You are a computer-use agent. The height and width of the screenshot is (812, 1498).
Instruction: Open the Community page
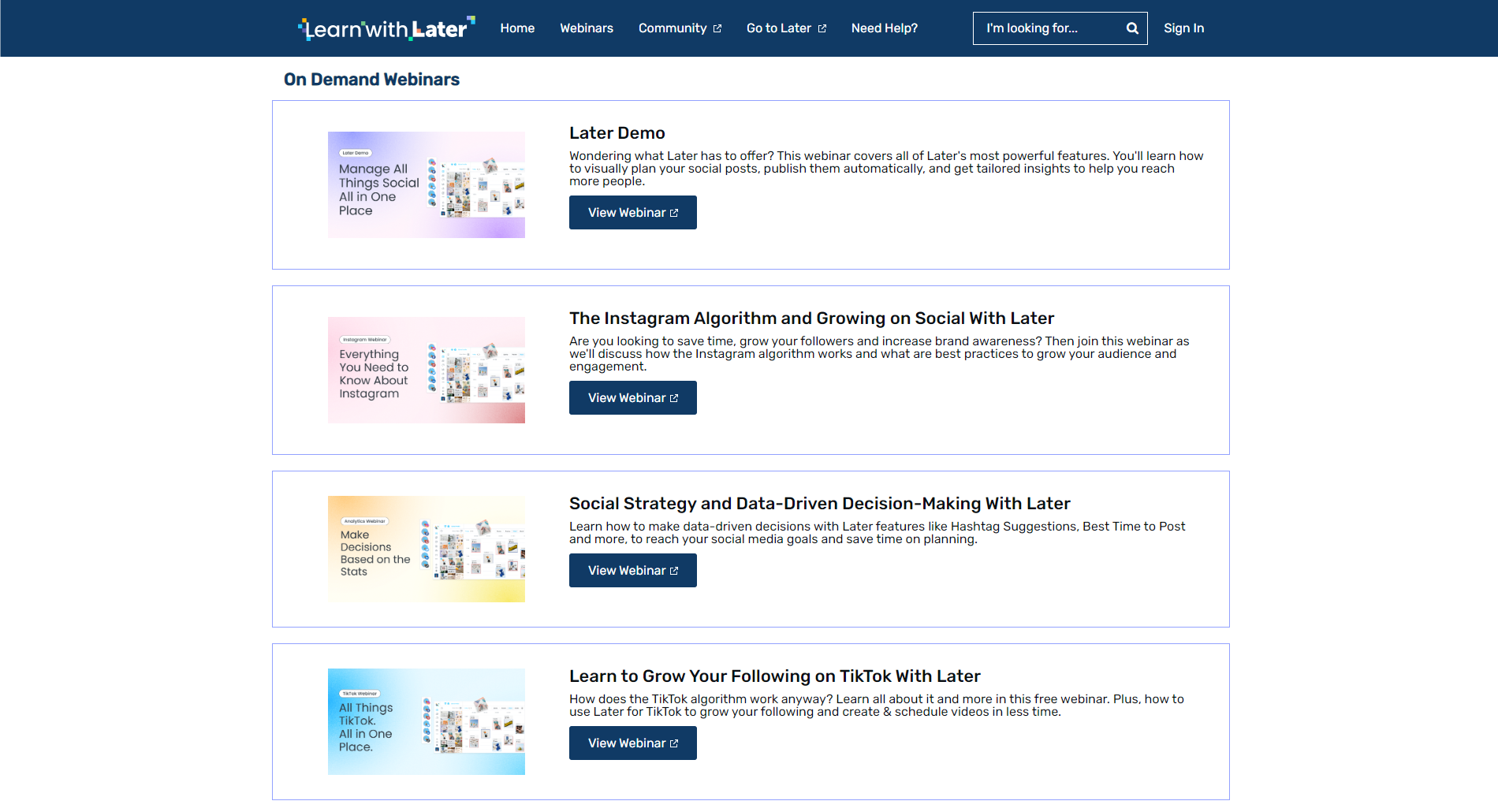pos(674,28)
